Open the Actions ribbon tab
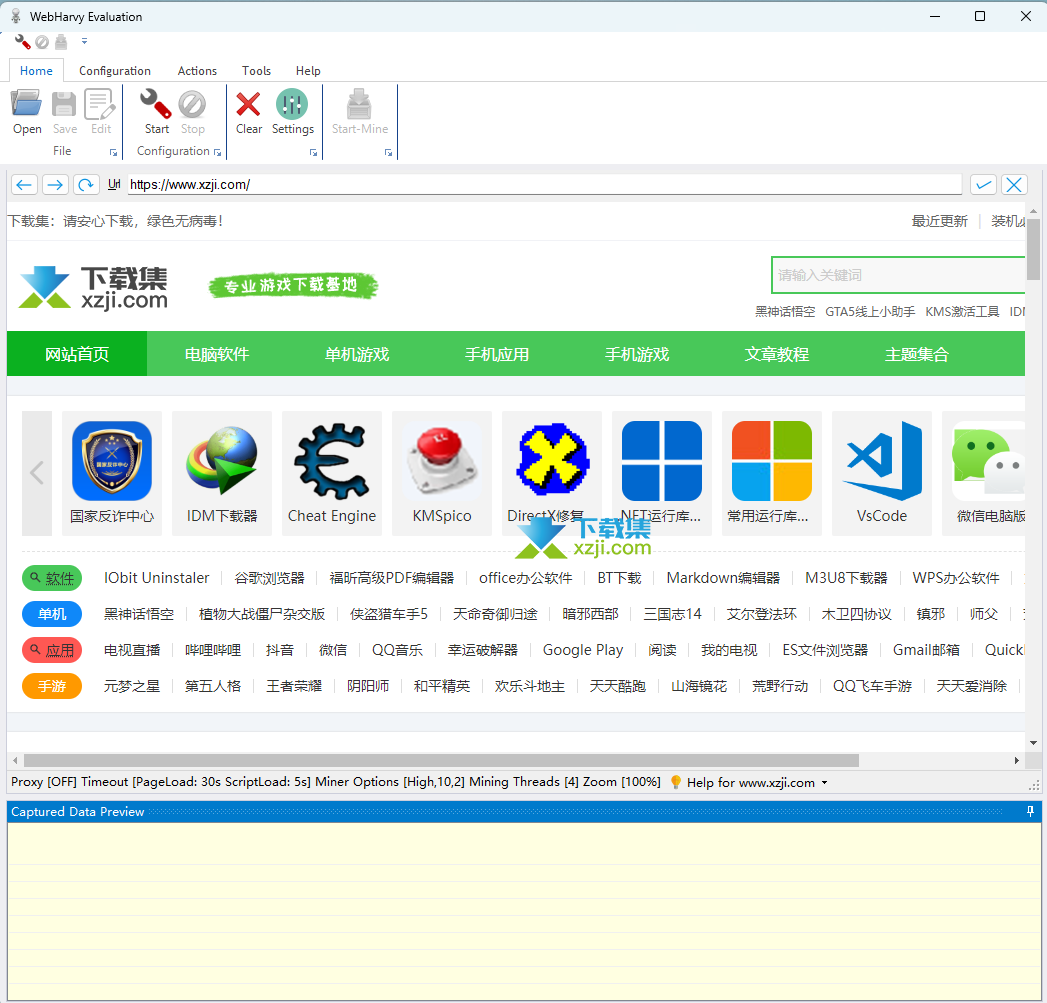 (x=197, y=70)
